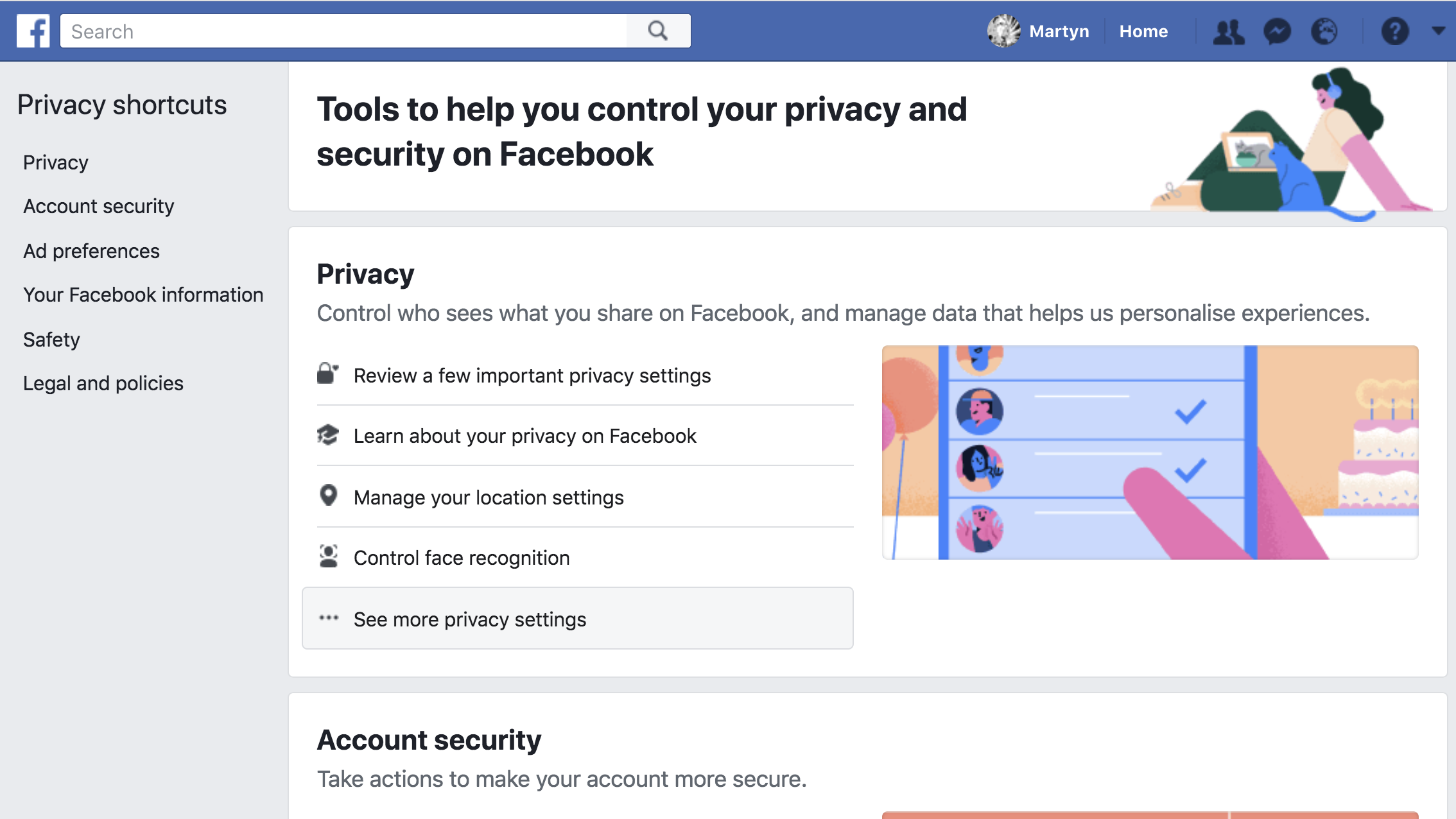Select Your Facebook information sidebar item
The height and width of the screenshot is (819, 1456).
143,294
